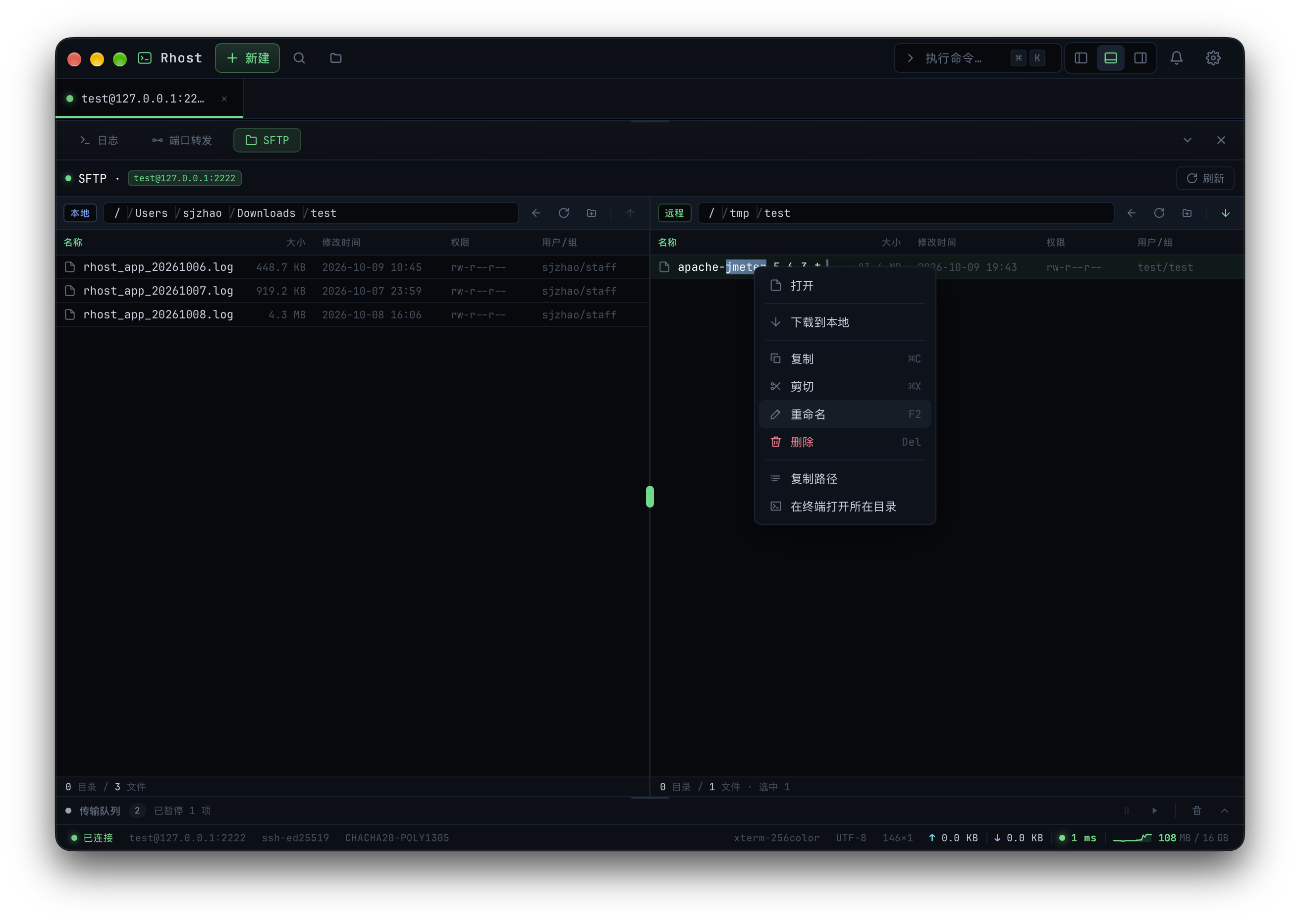Toggle the bottom panel layout
The width and height of the screenshot is (1300, 924).
[1110, 58]
